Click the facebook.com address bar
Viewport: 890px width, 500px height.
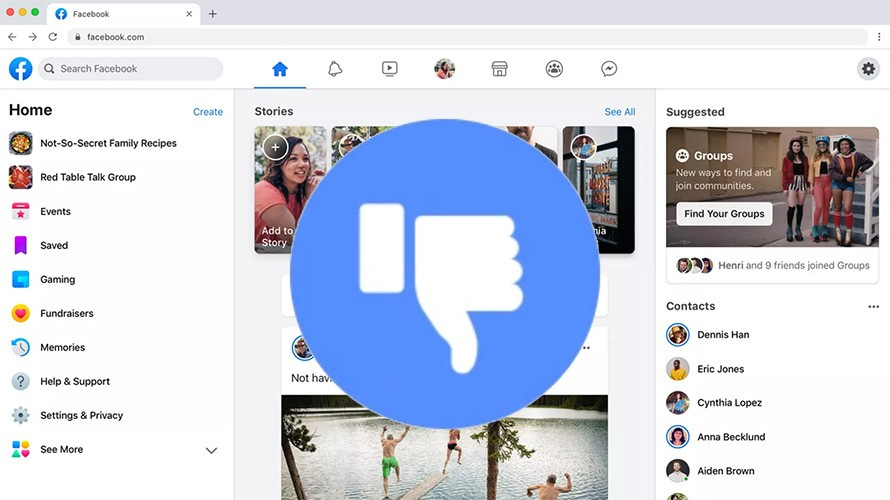[x=467, y=37]
